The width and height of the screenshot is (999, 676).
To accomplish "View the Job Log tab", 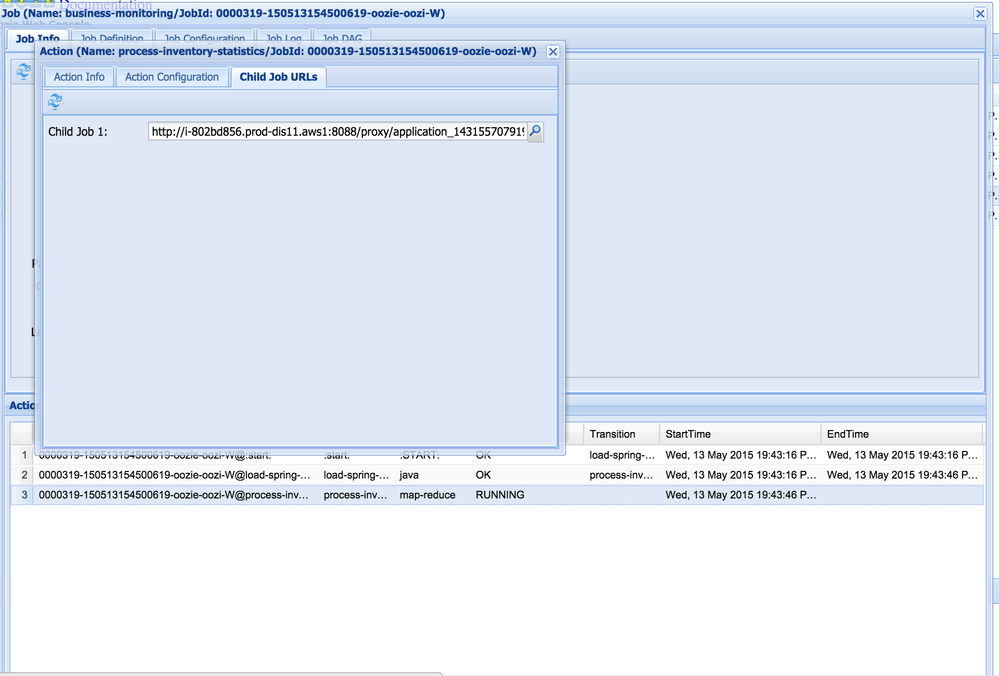I will [283, 37].
